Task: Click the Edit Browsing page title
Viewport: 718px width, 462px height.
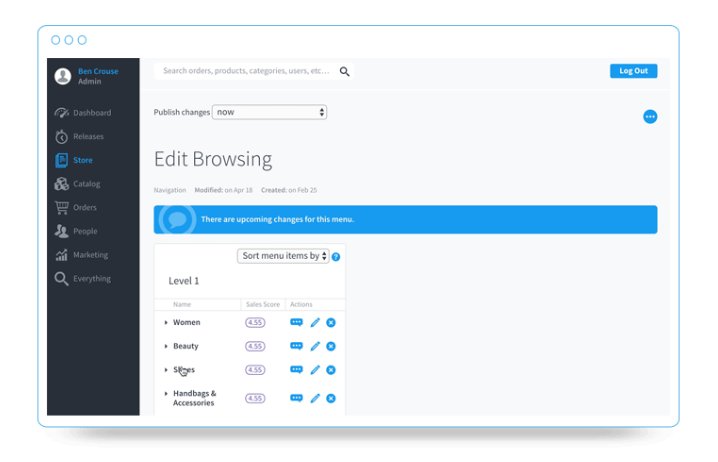Action: [x=213, y=160]
